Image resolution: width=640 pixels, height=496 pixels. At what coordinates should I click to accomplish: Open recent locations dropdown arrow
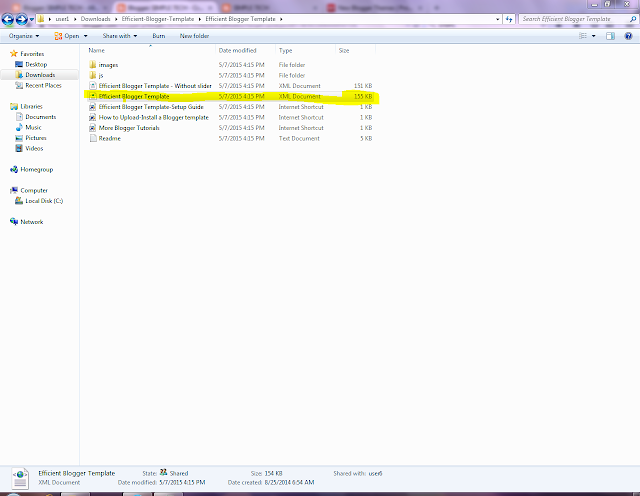pyautogui.click(x=31, y=19)
